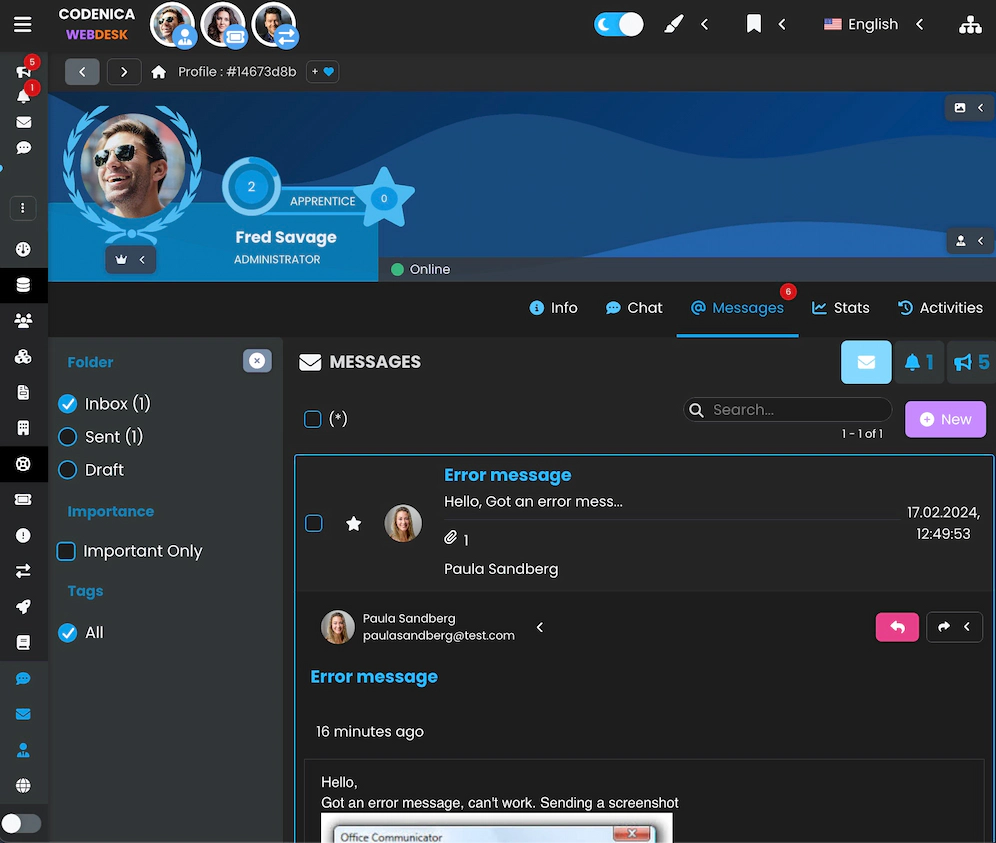The width and height of the screenshot is (996, 843).
Task: Click the bookmark icon in top bar
Action: point(754,24)
